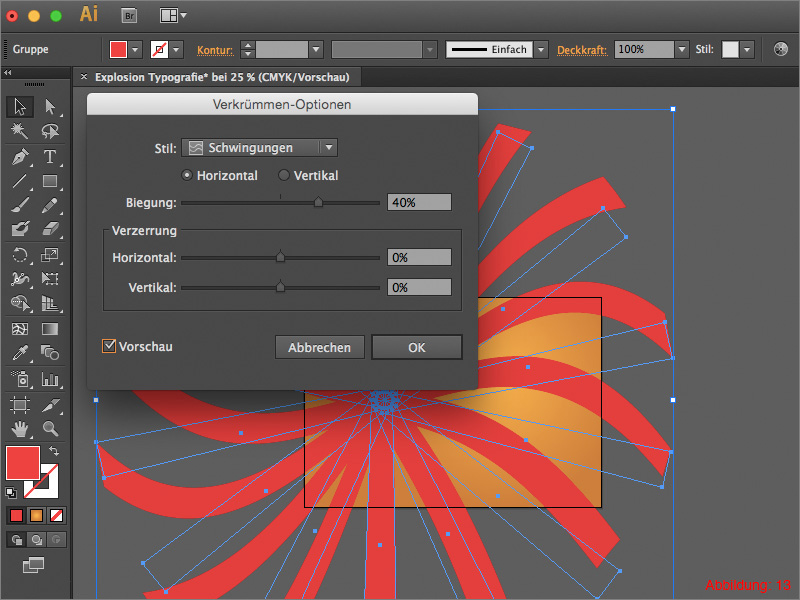Screen dimensions: 800x600
Task: Select the Zoom tool
Action: (x=48, y=429)
